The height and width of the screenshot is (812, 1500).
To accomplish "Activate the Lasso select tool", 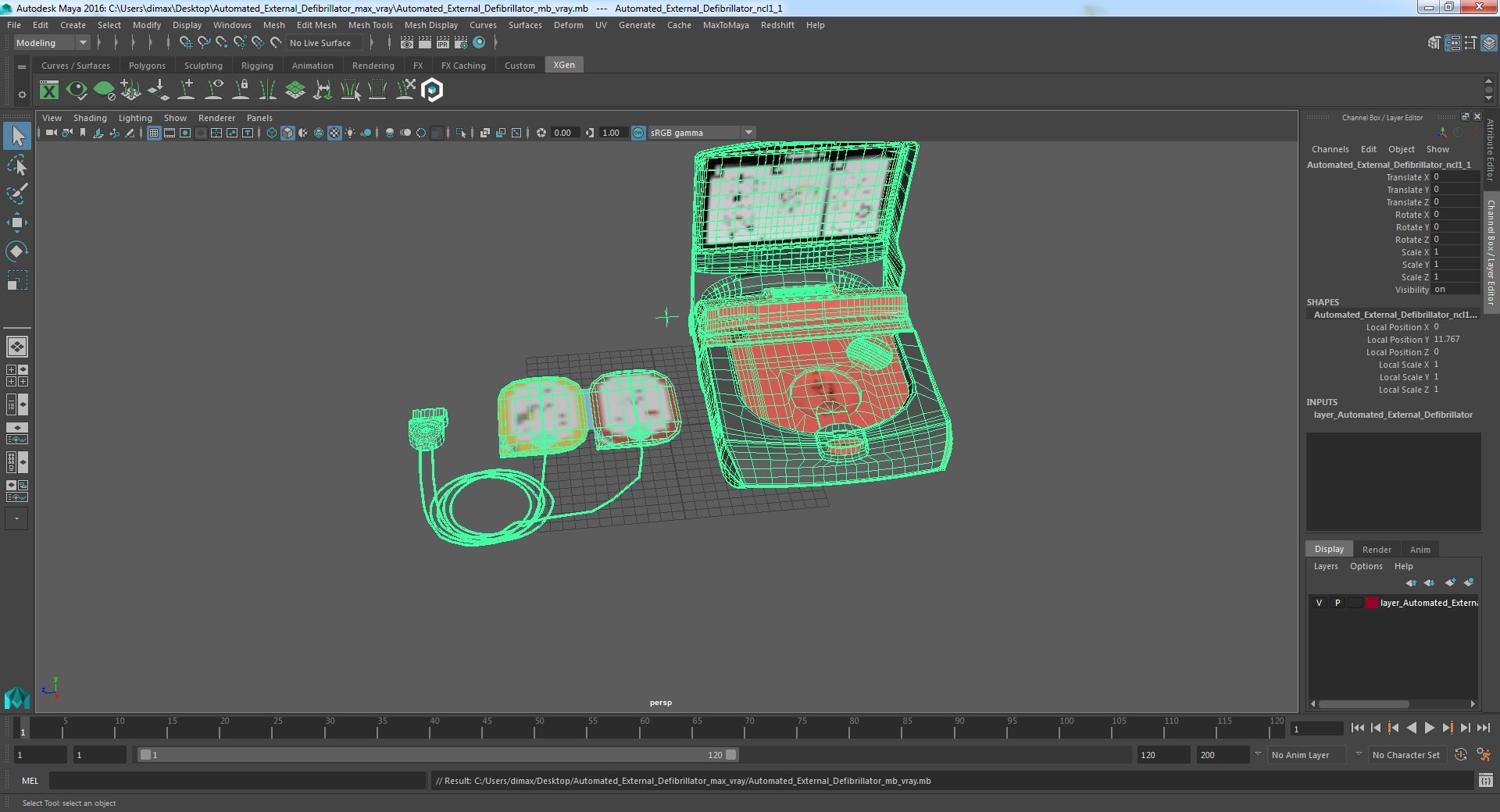I will coord(17,165).
